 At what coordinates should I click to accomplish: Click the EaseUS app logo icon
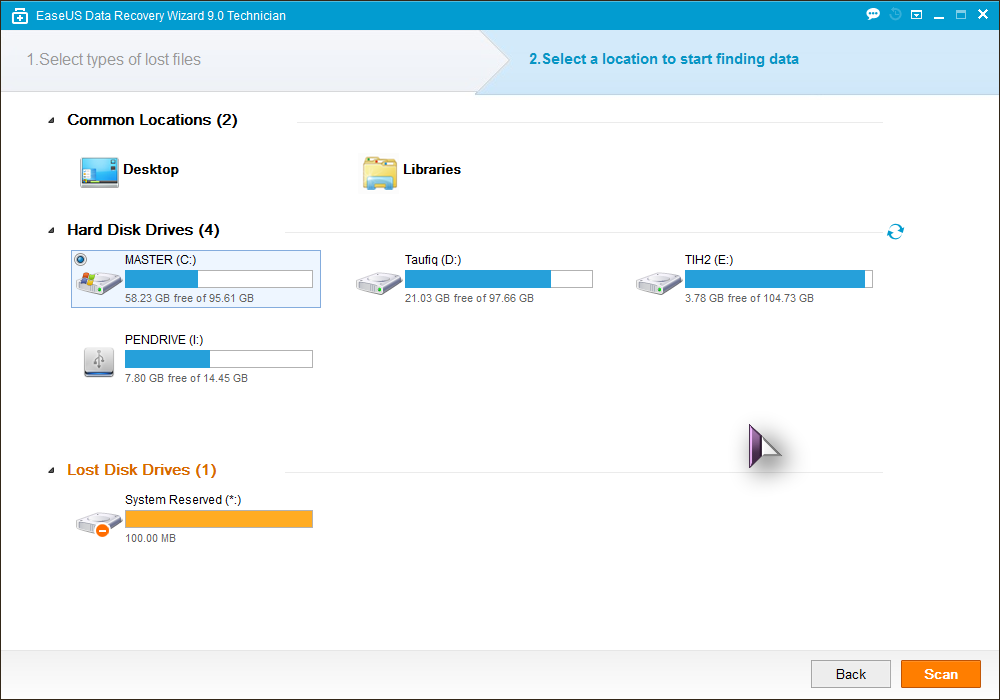point(20,16)
